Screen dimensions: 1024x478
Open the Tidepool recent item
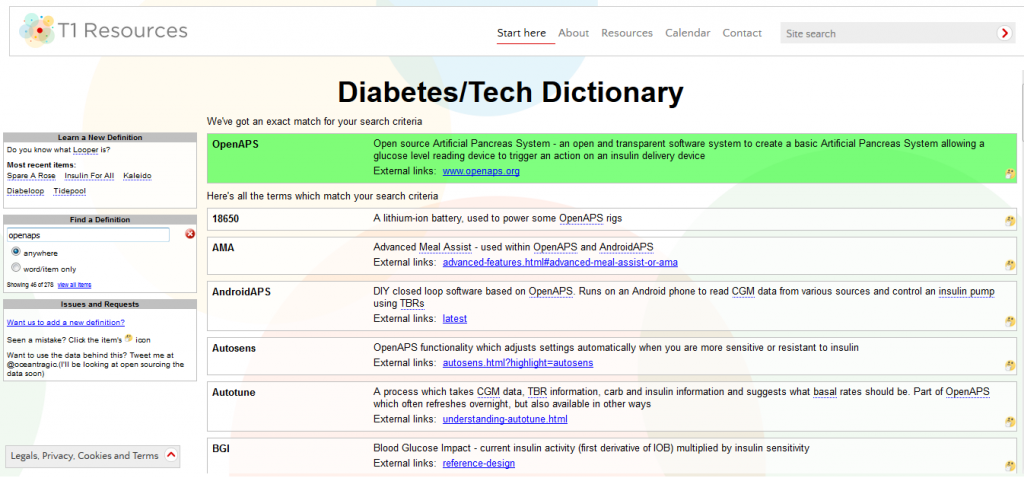(69, 191)
